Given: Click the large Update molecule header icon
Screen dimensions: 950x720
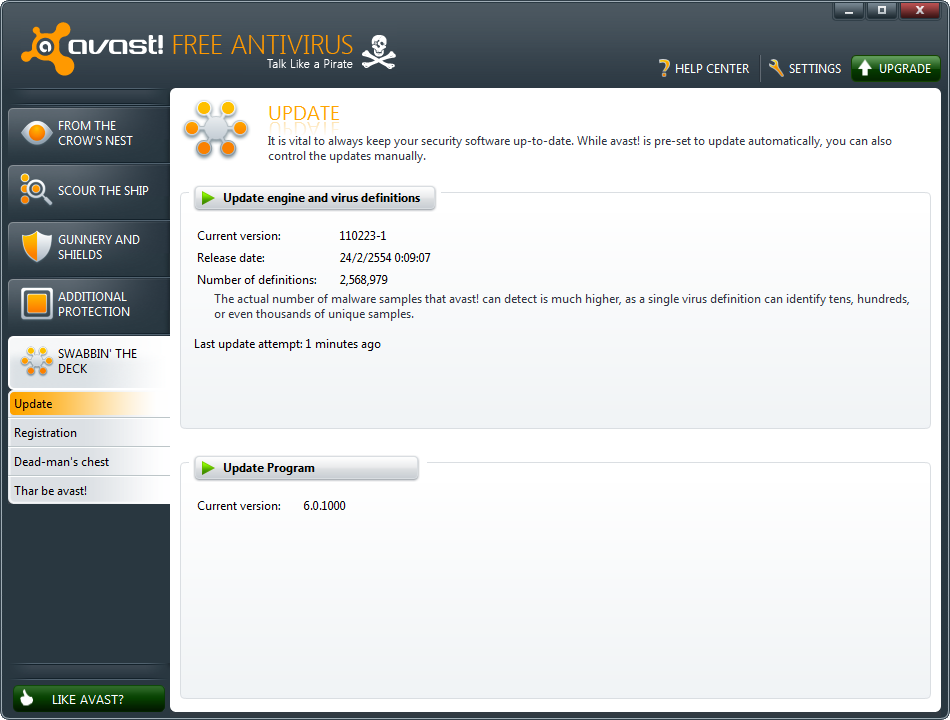Looking at the screenshot, I should point(216,128).
